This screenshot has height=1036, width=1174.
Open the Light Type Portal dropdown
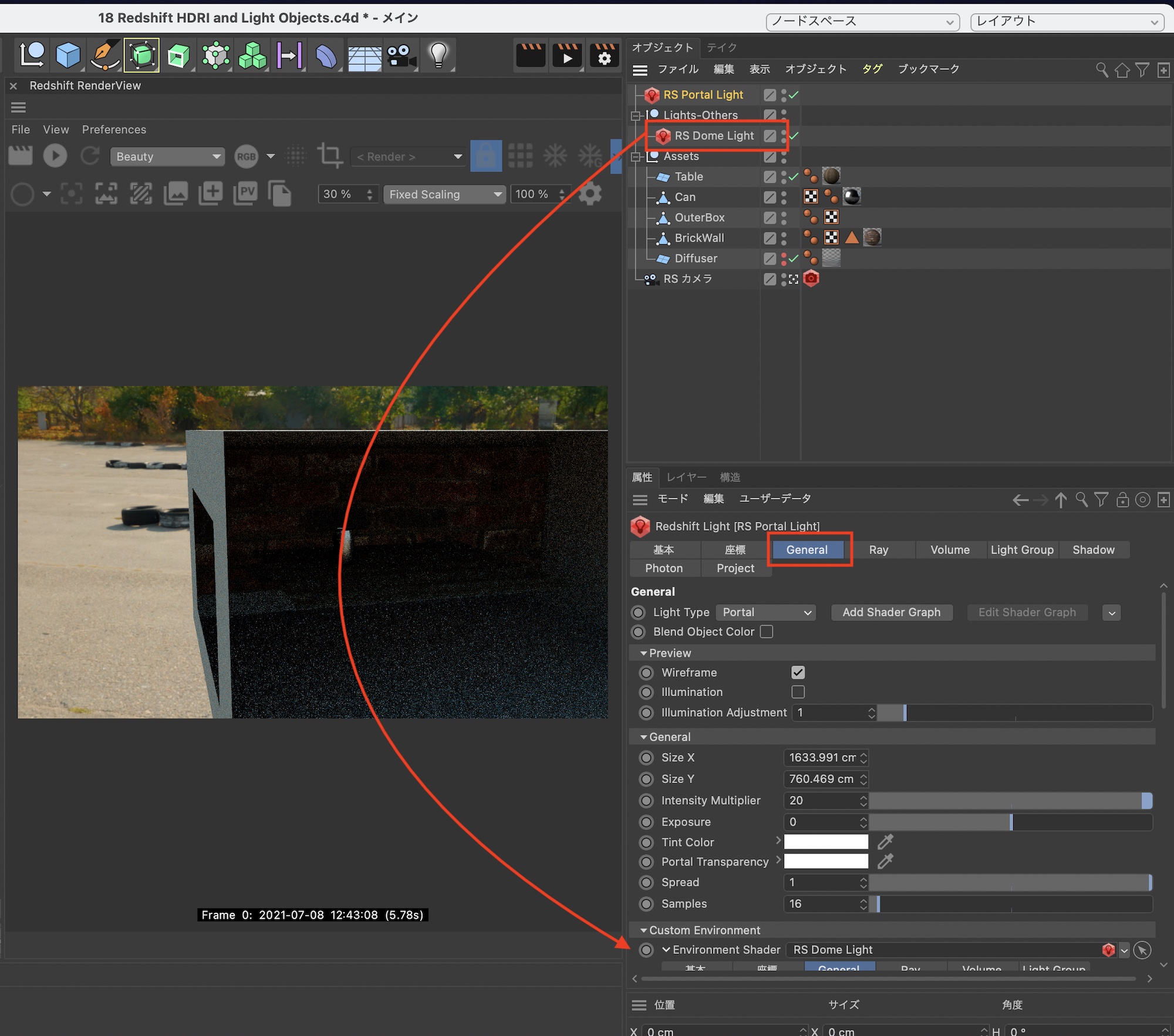766,612
